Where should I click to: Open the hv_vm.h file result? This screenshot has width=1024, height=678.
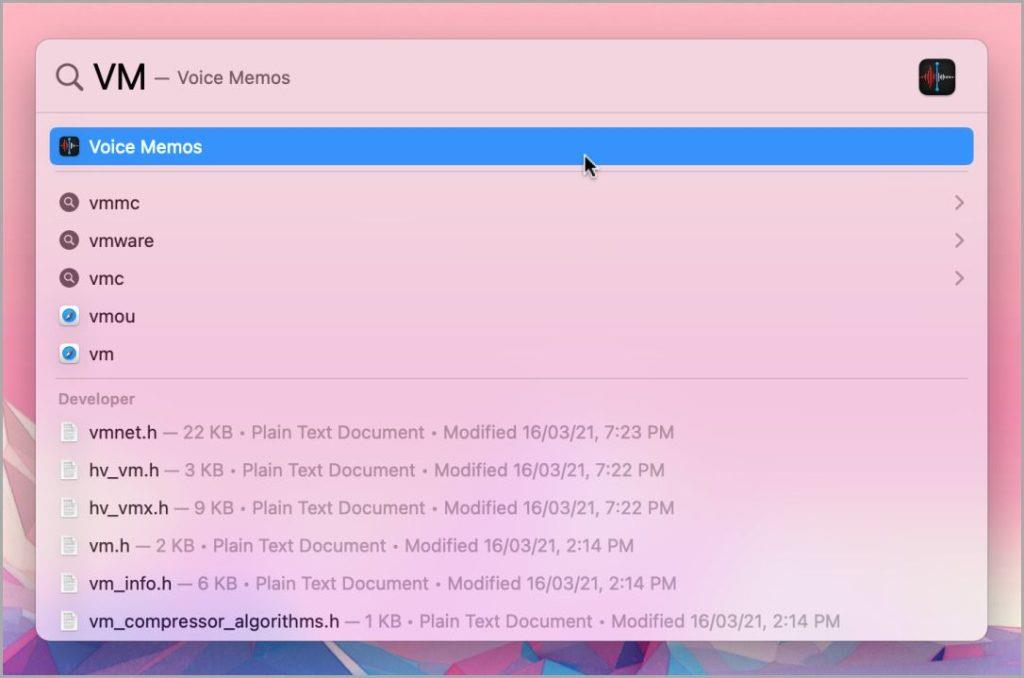tap(511, 470)
